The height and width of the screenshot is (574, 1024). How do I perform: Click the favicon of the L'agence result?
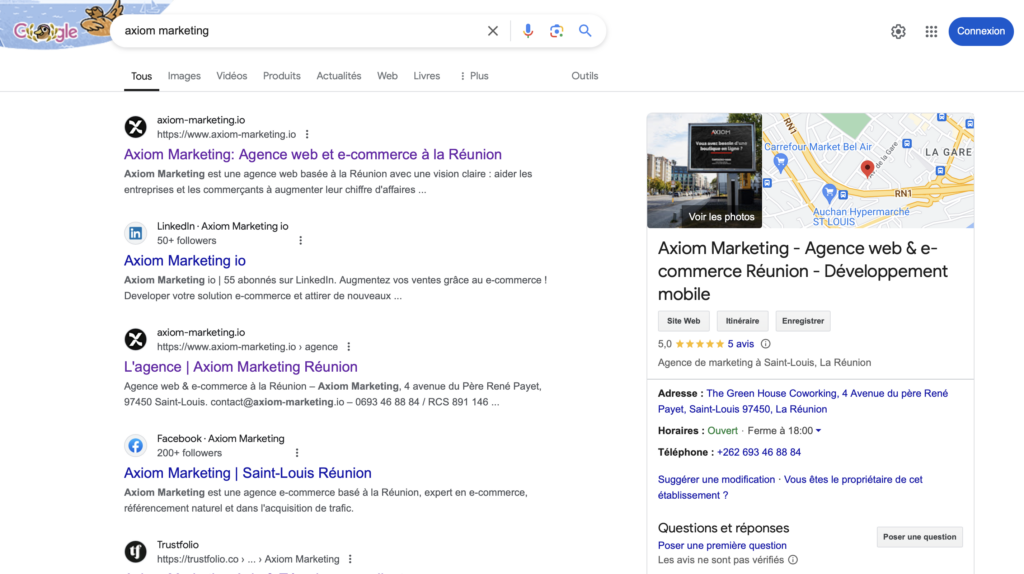135,340
